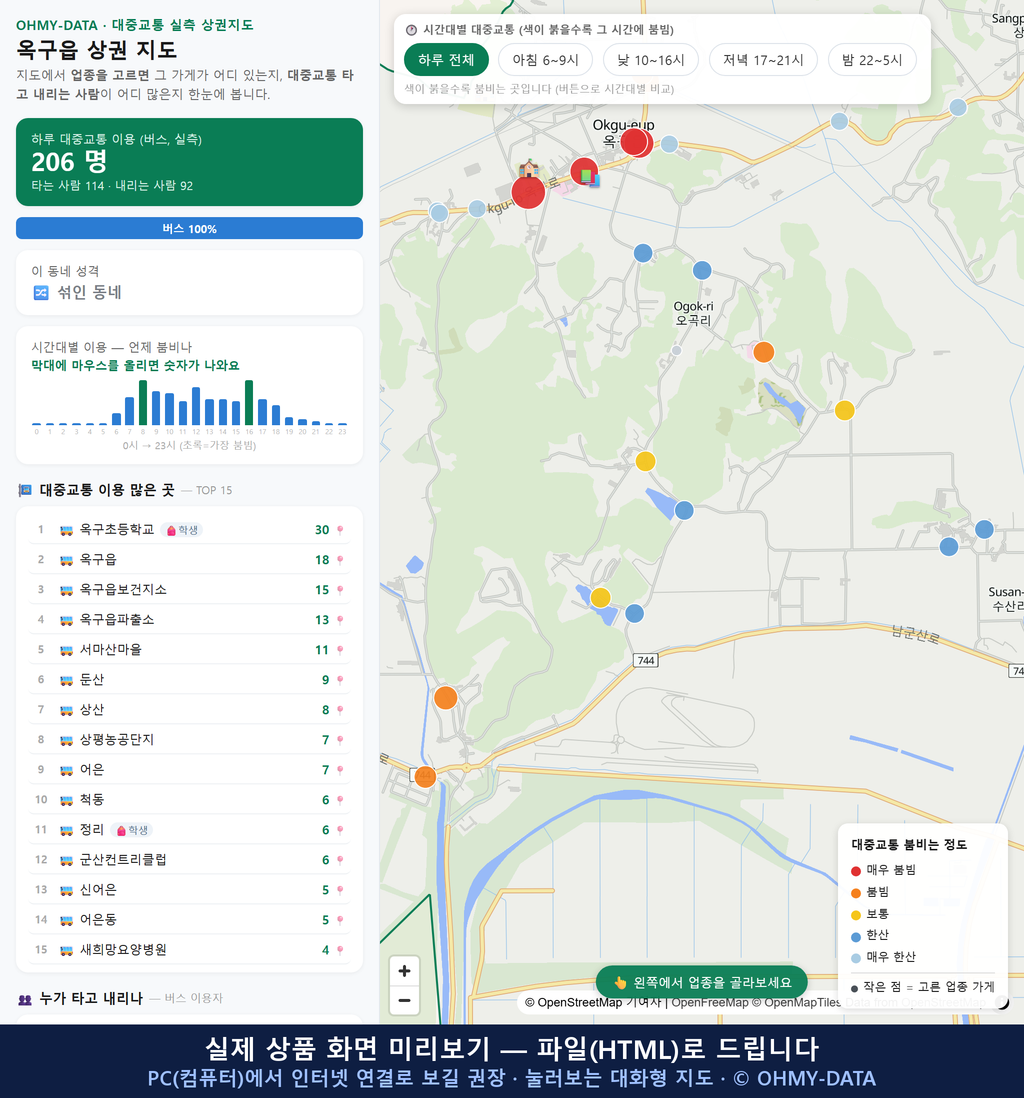Click the yellow 보통 legend swatch
Screen dimensions: 1024x1098
pos(855,915)
